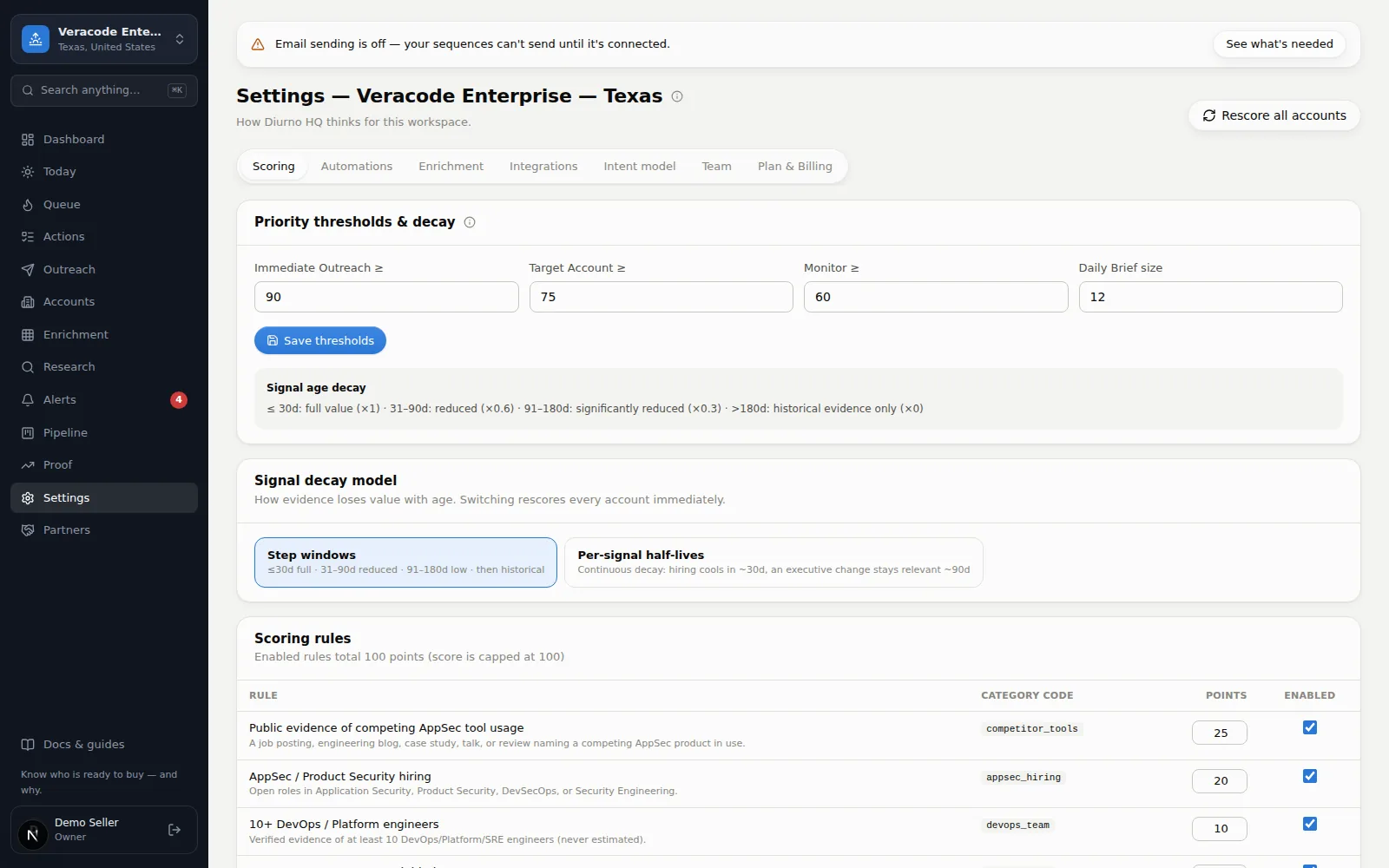Toggle appsec_hiring rule enabled checkbox
Image resolution: width=1389 pixels, height=868 pixels.
[1310, 776]
